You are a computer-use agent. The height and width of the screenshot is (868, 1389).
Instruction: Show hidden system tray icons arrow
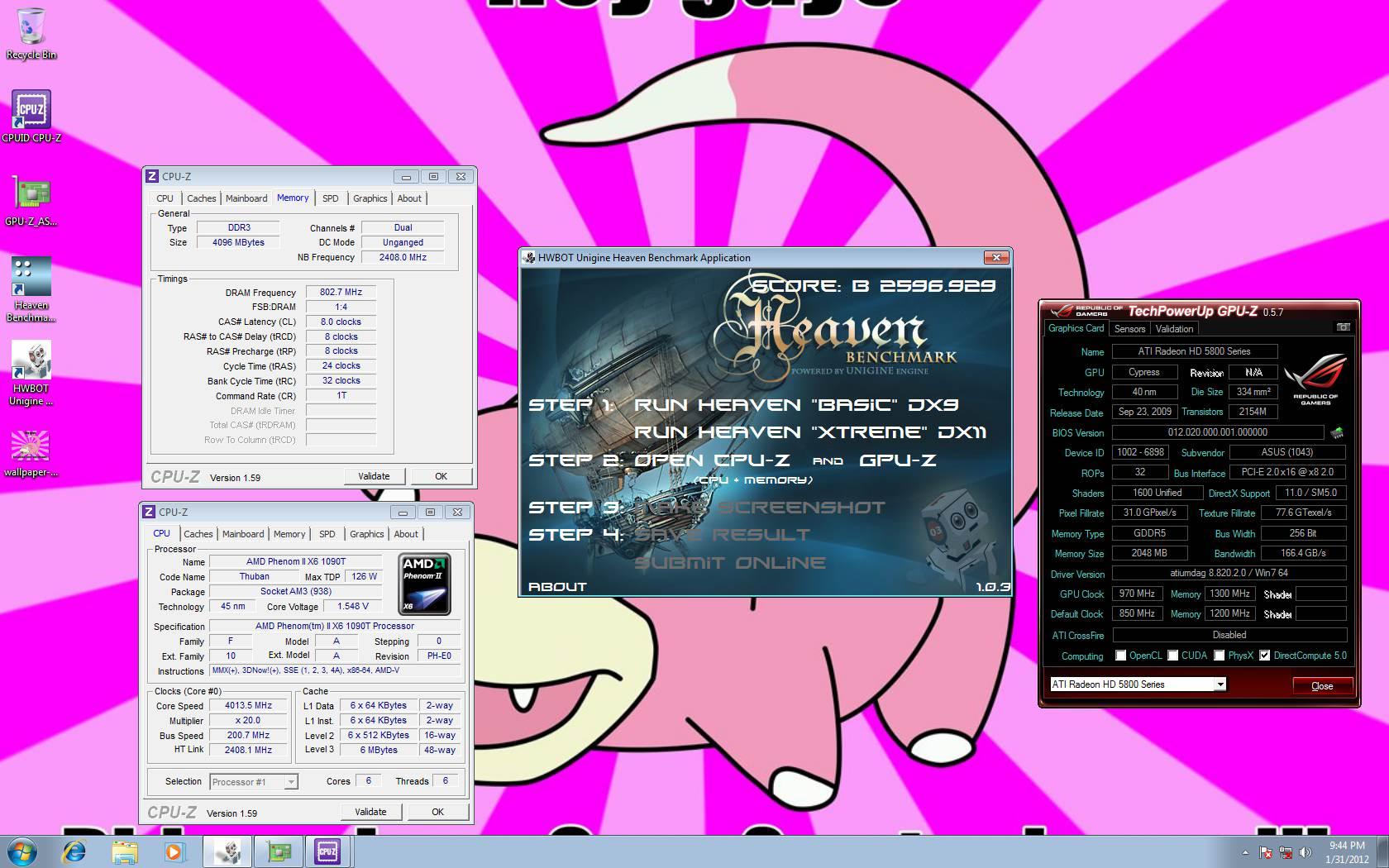coord(1245,852)
